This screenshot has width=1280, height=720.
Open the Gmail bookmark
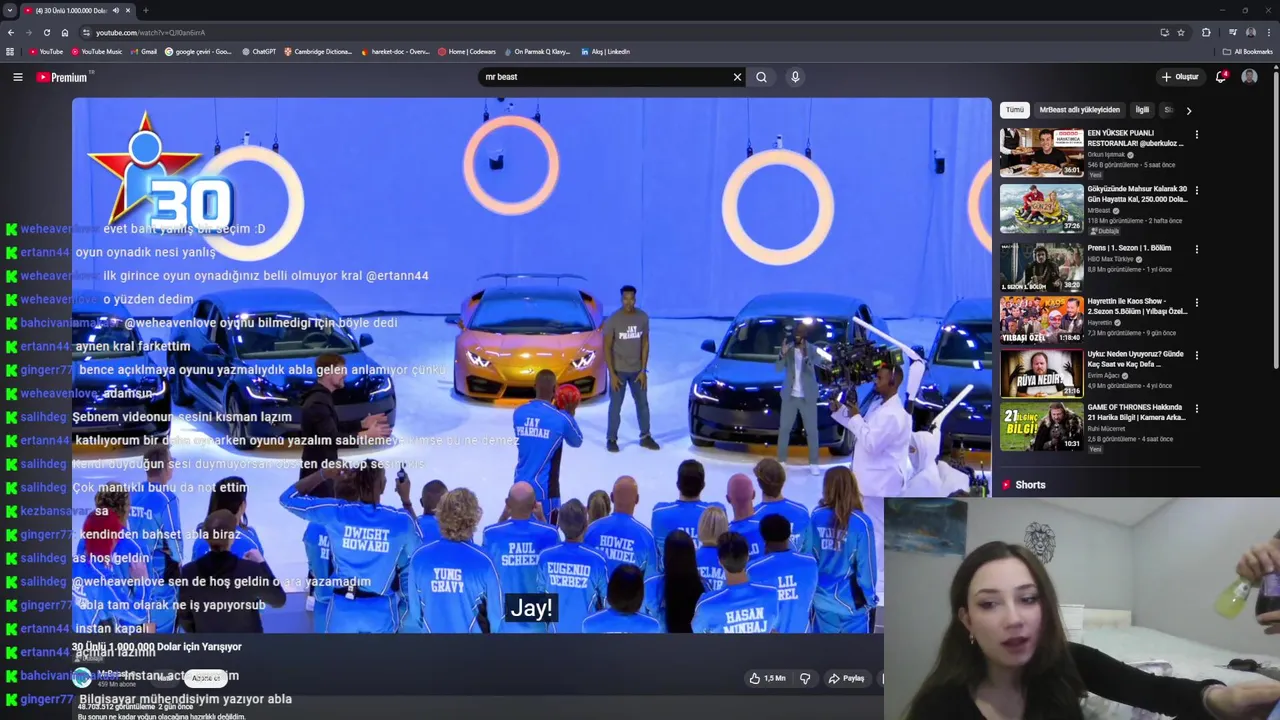tap(144, 52)
